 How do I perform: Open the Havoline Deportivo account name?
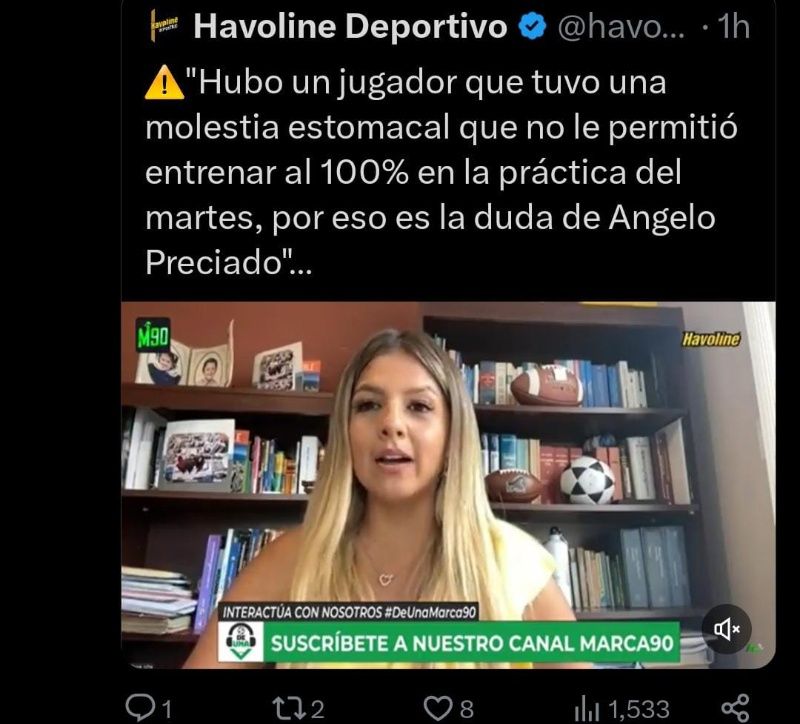point(350,26)
